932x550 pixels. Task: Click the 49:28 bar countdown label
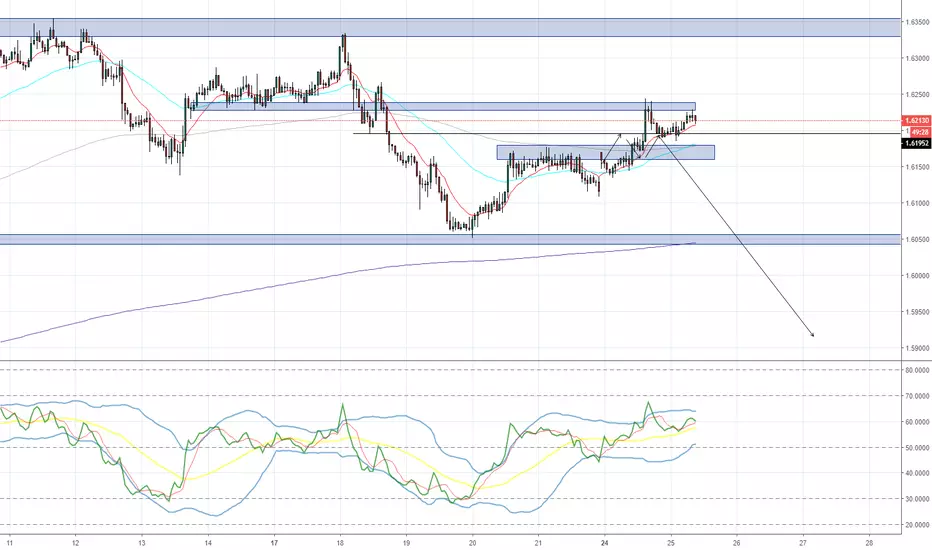(918, 131)
